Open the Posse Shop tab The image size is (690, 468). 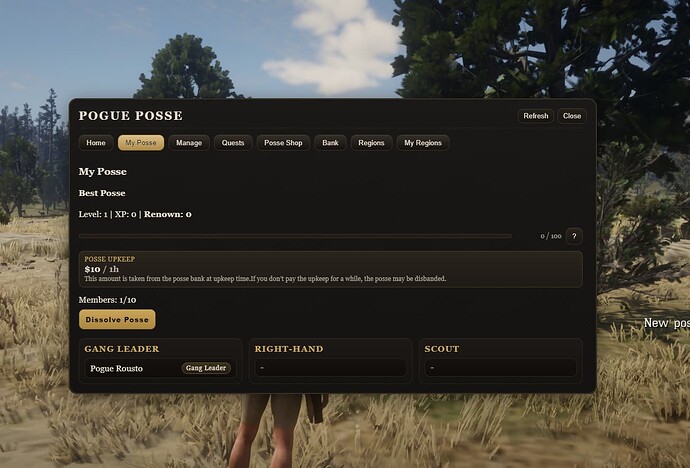coord(283,143)
